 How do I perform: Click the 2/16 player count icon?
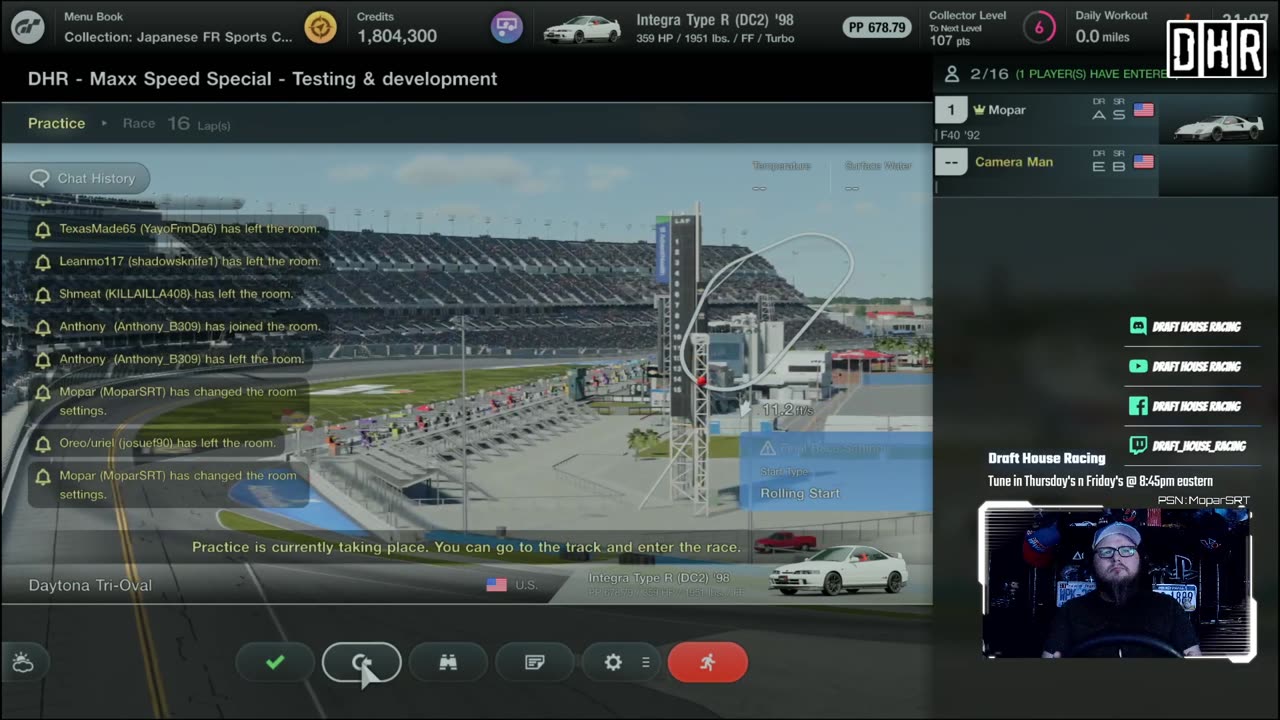coord(952,74)
